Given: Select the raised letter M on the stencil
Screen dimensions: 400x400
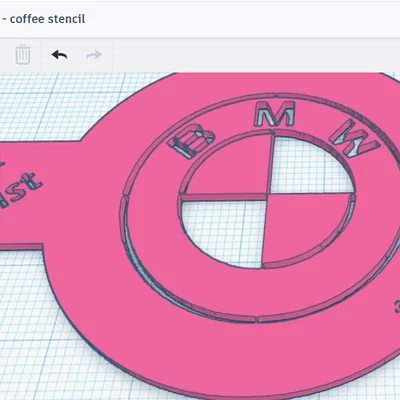Looking at the screenshot, I should click(275, 114).
